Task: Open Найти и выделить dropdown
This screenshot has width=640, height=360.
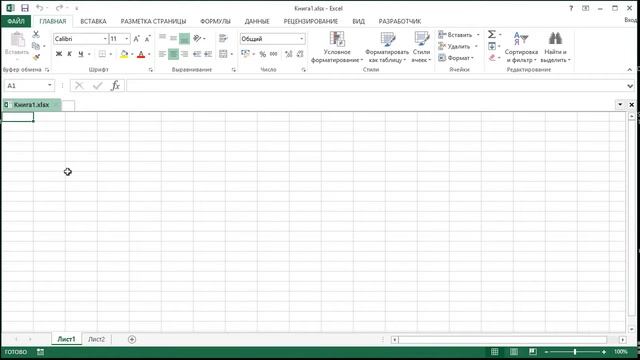Action: tap(555, 47)
